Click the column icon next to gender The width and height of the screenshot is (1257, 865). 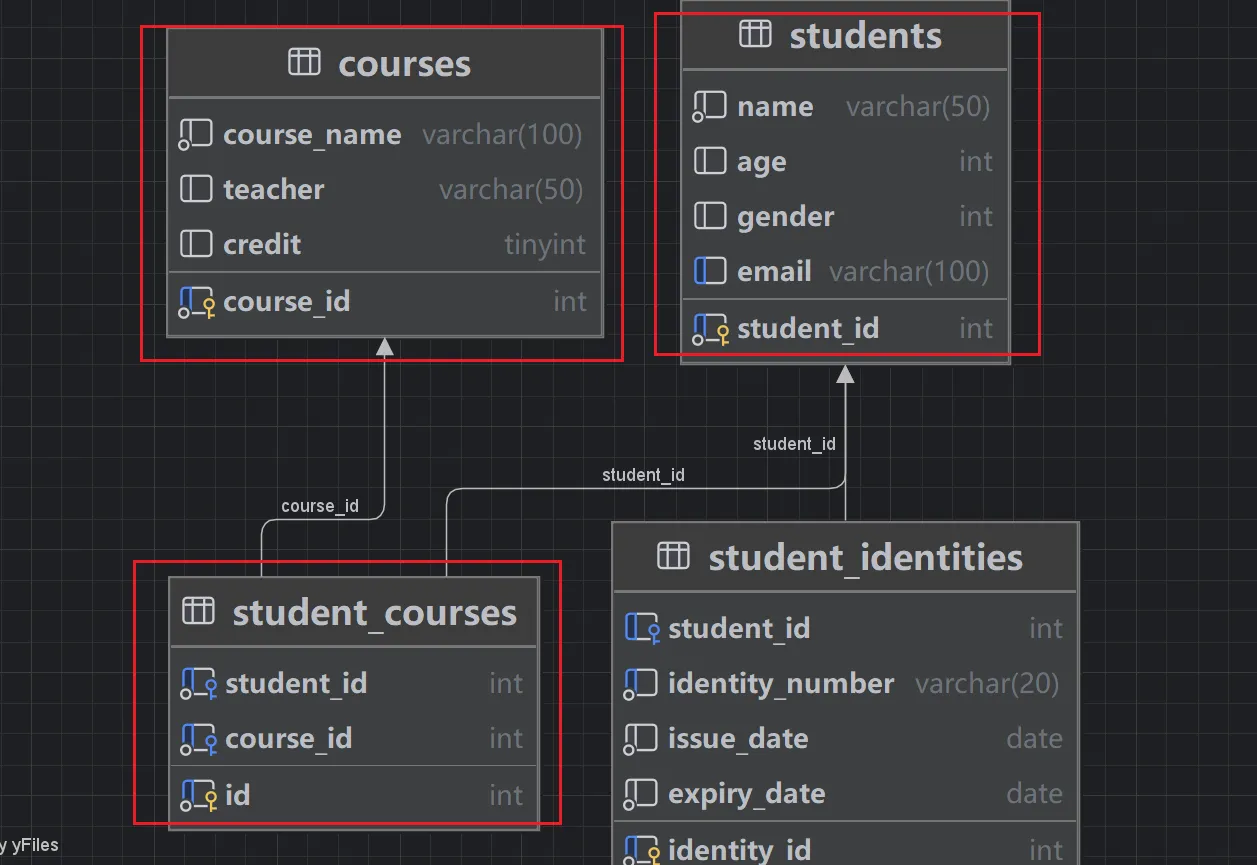(x=710, y=216)
